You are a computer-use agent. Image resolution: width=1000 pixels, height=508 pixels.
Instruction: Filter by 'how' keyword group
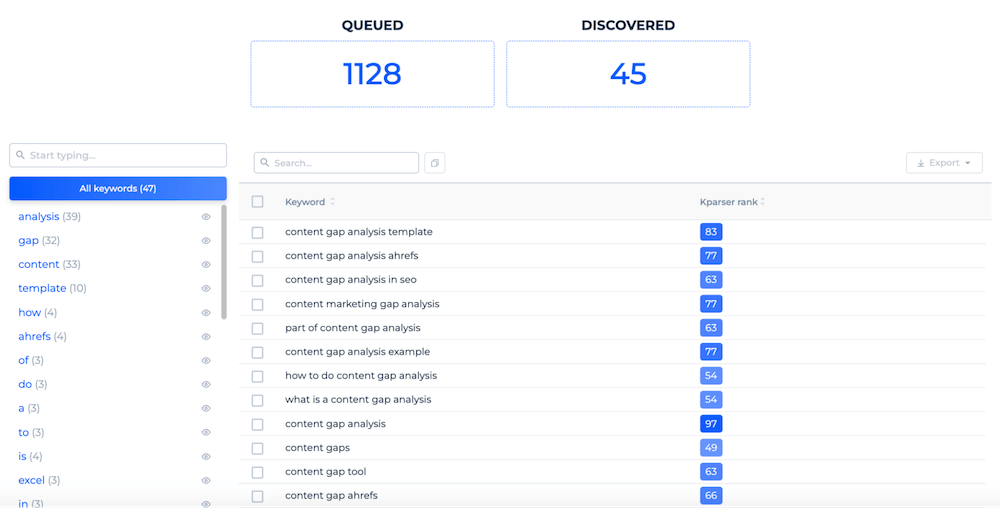(x=38, y=313)
